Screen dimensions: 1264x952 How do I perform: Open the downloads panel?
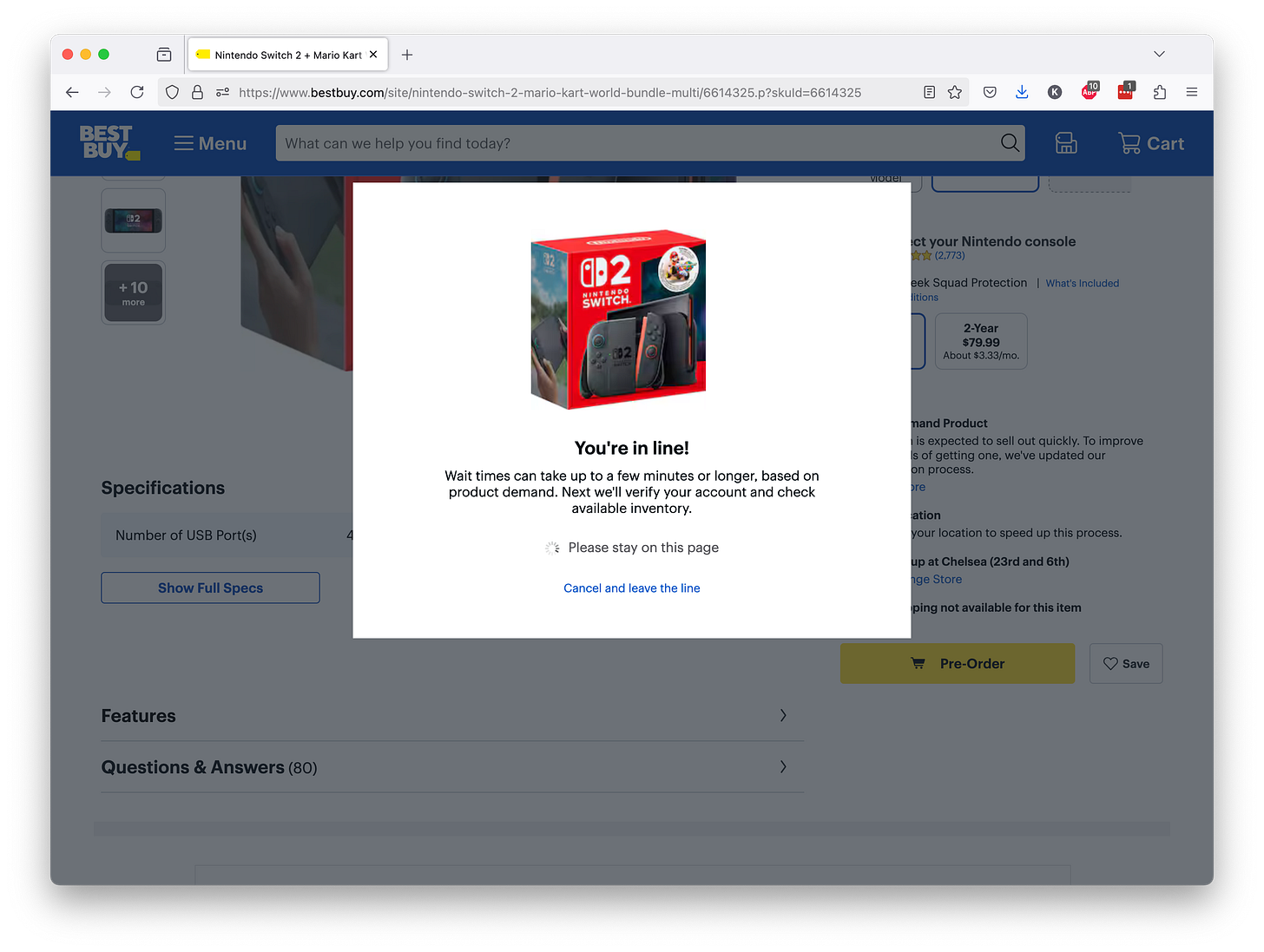pos(1022,92)
